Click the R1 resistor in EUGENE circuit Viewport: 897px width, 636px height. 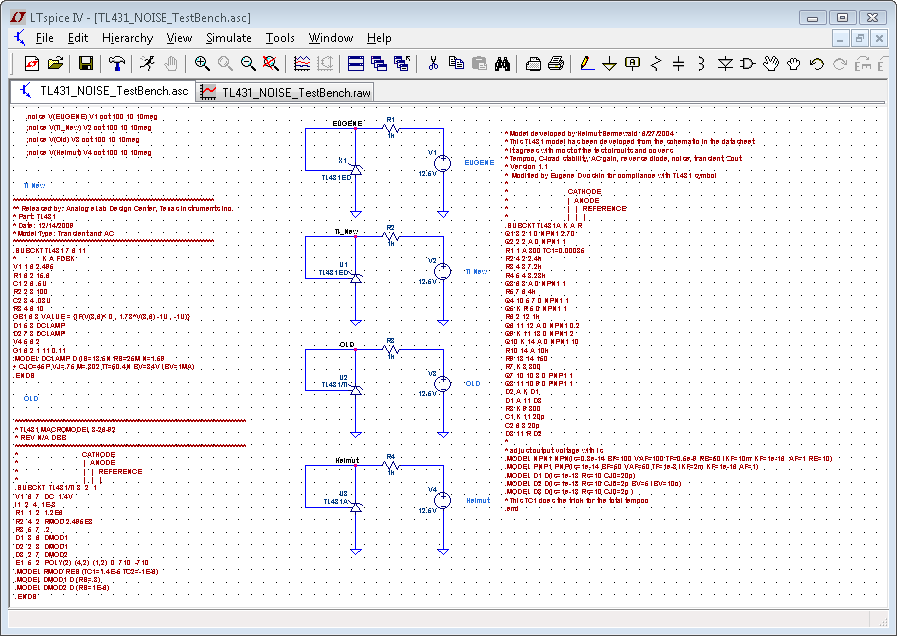point(391,128)
